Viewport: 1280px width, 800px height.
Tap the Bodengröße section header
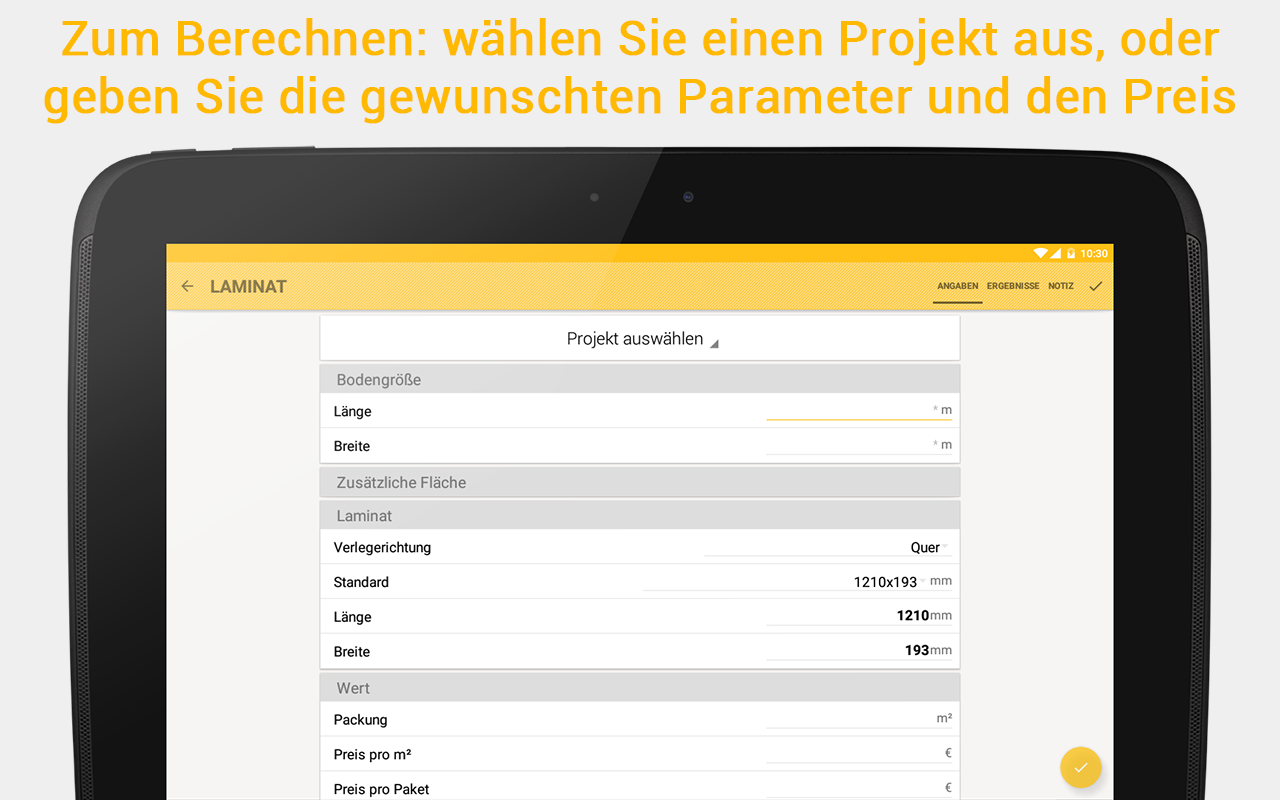(x=640, y=379)
